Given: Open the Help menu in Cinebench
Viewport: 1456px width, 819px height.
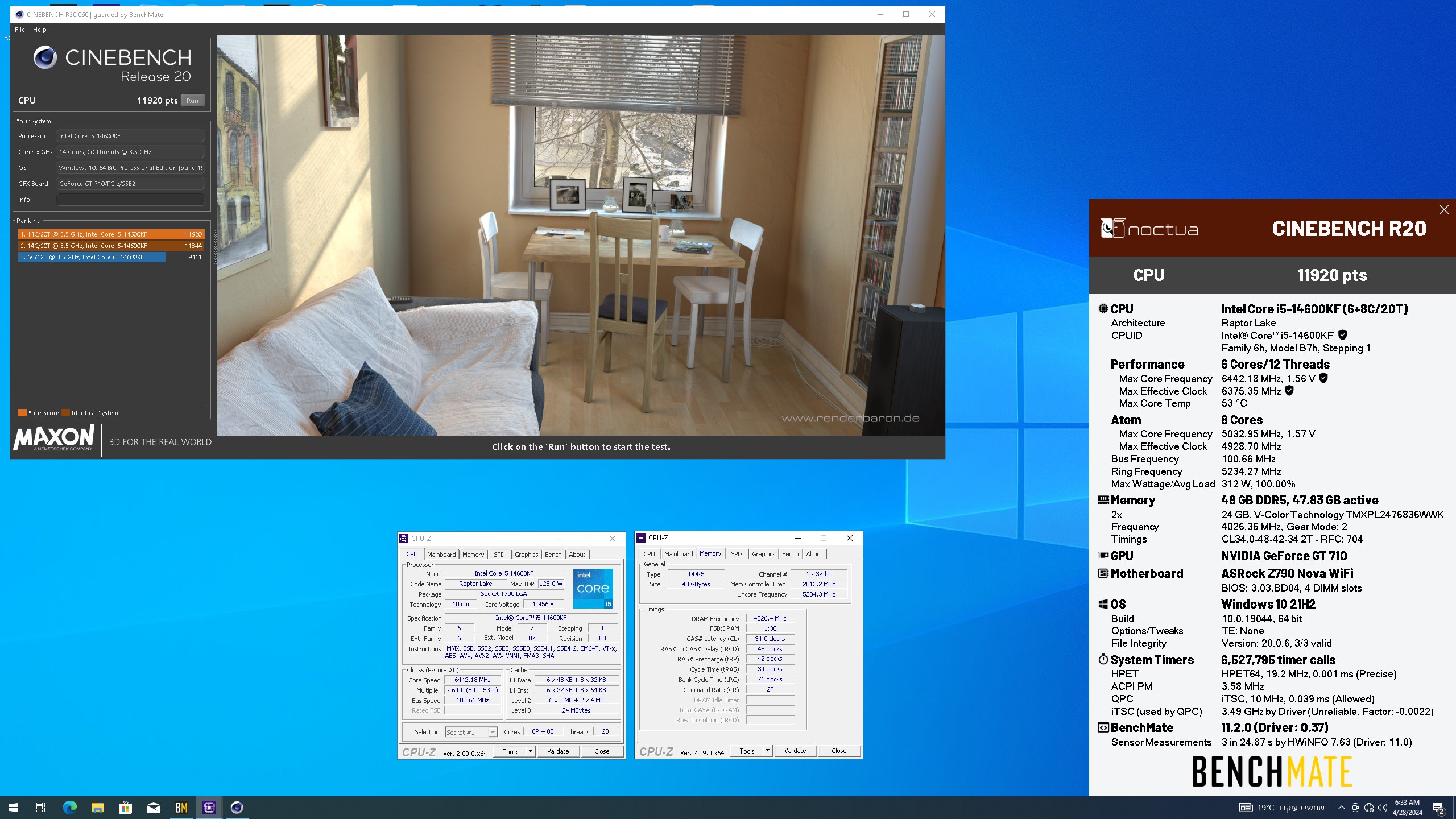Looking at the screenshot, I should 40,30.
